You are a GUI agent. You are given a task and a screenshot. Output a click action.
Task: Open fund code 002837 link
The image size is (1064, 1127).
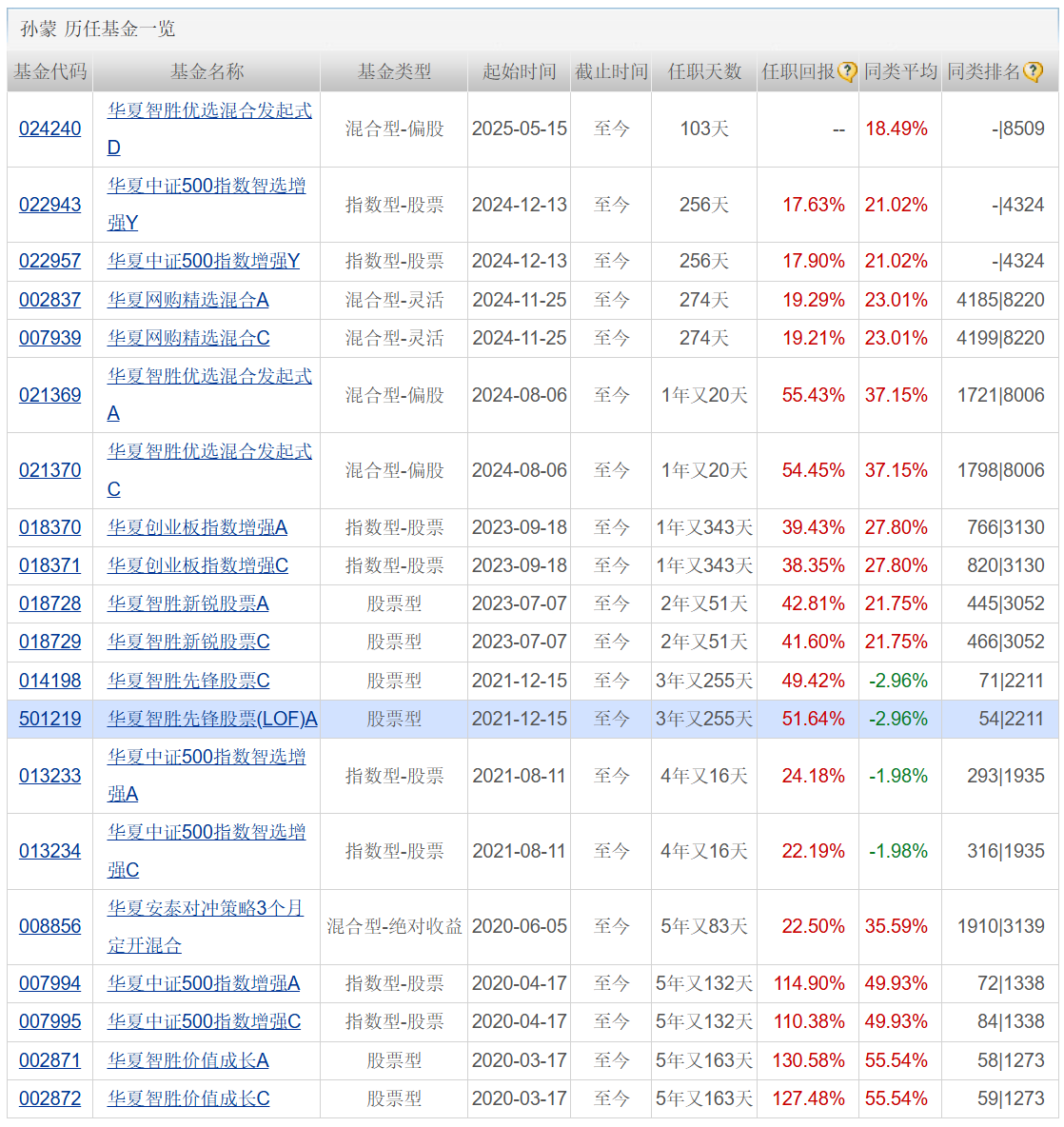49,300
